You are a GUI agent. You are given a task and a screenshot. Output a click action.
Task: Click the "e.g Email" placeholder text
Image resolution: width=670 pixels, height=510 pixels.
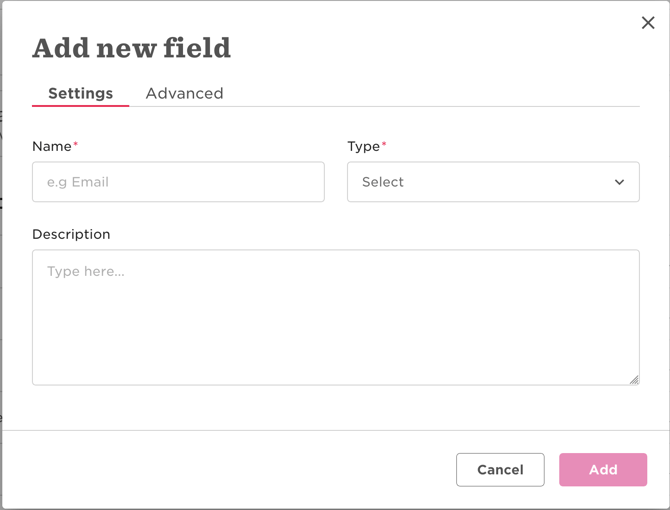[78, 182]
